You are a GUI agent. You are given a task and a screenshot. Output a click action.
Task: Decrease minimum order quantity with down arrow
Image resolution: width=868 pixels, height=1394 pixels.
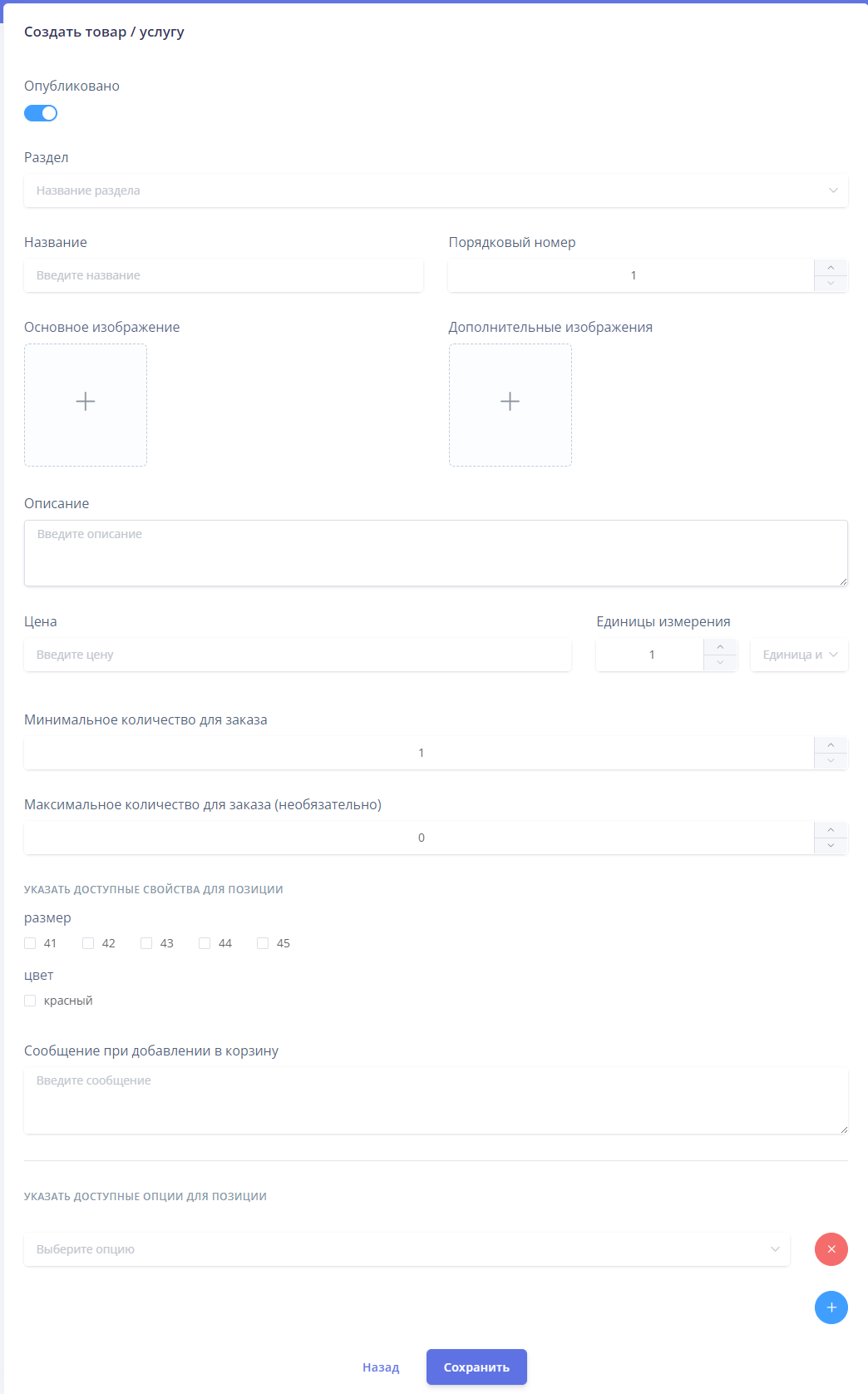coord(831,761)
